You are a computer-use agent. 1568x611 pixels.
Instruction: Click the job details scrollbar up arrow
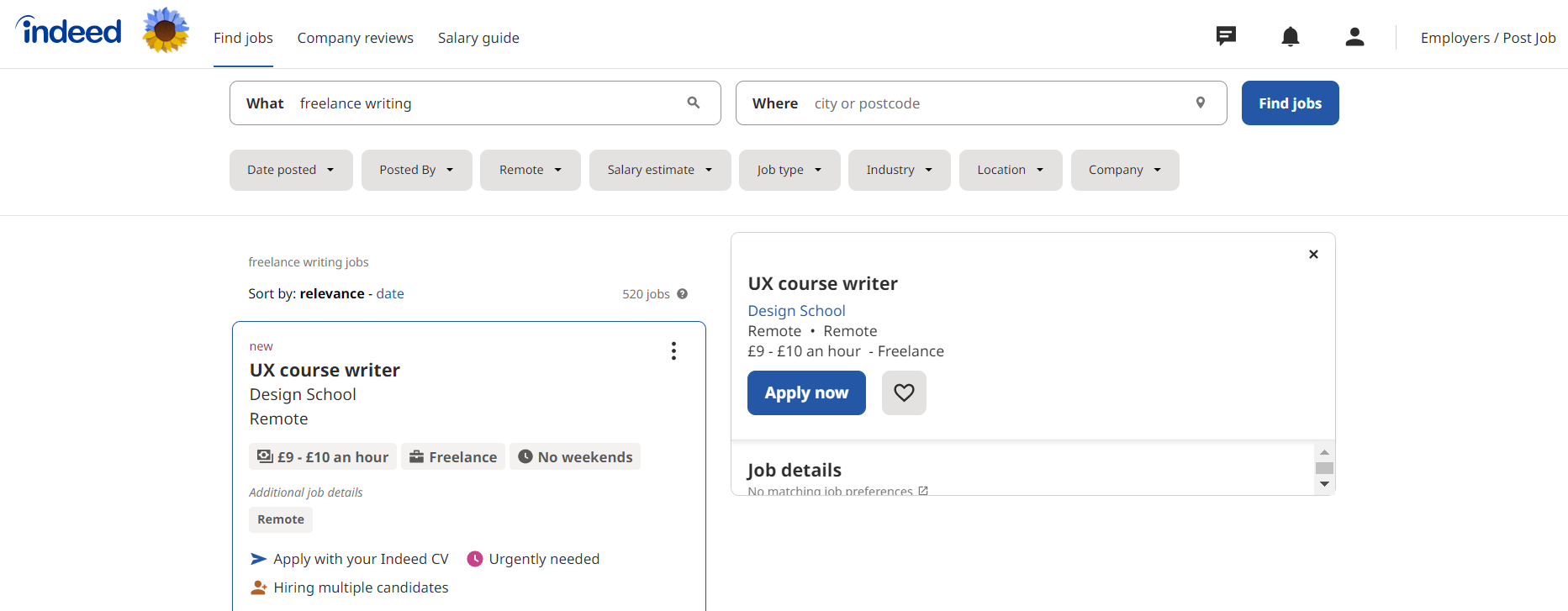(1324, 452)
